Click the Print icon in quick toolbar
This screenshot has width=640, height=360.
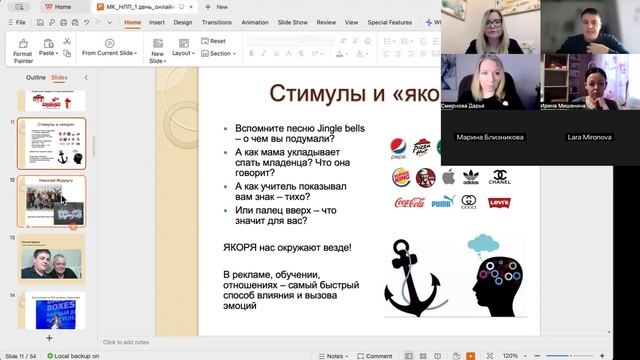(x=64, y=22)
